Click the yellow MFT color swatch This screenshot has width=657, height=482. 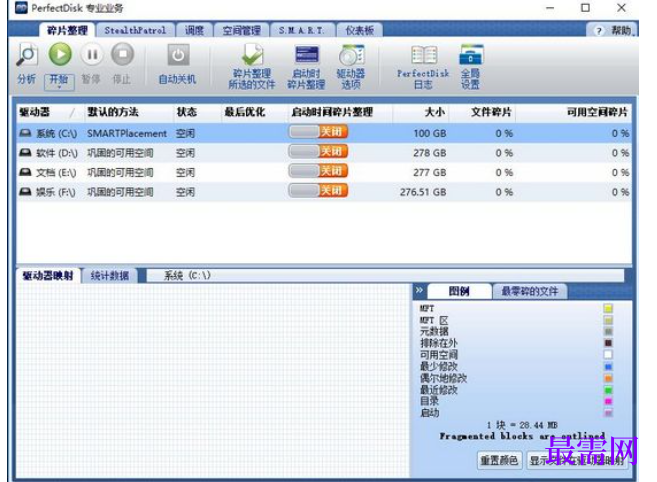(x=608, y=308)
